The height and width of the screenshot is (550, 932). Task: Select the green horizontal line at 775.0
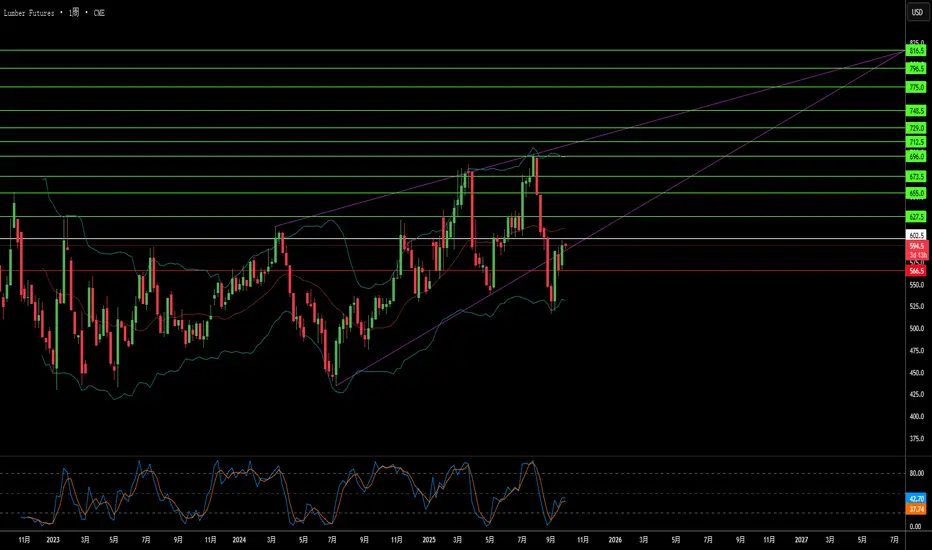tap(452, 87)
